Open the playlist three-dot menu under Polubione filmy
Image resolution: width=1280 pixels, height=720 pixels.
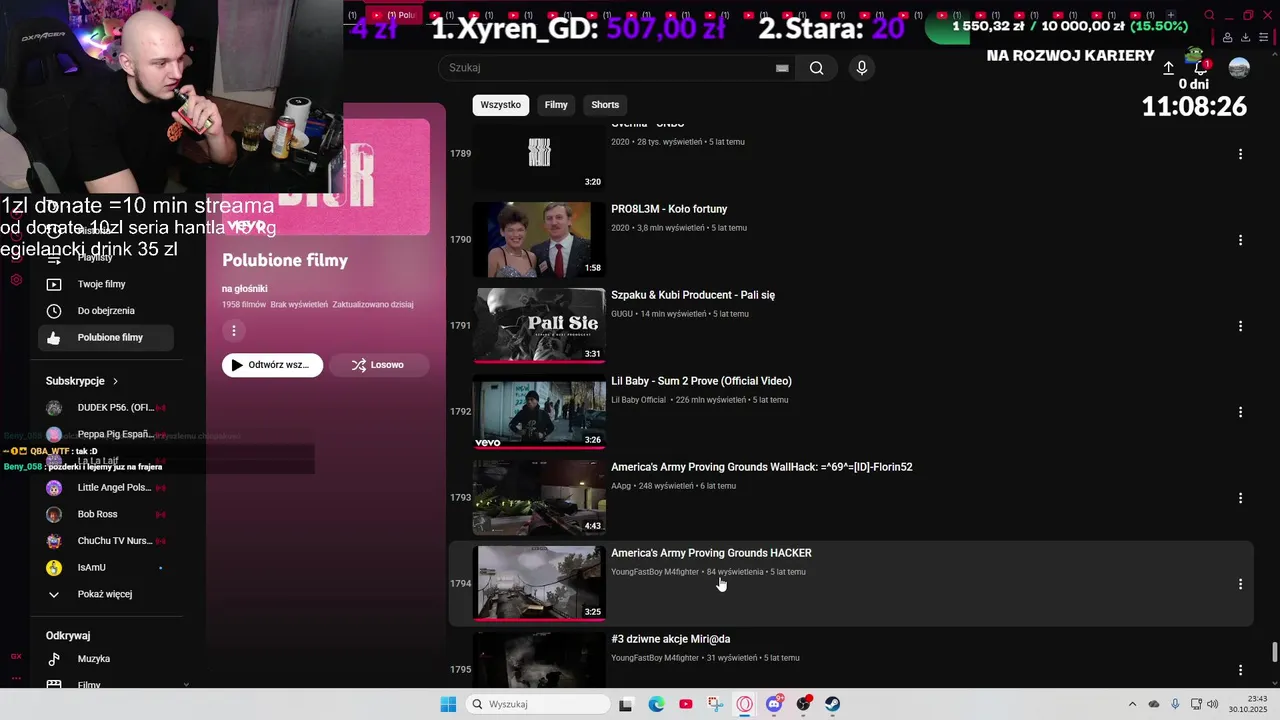[x=234, y=330]
